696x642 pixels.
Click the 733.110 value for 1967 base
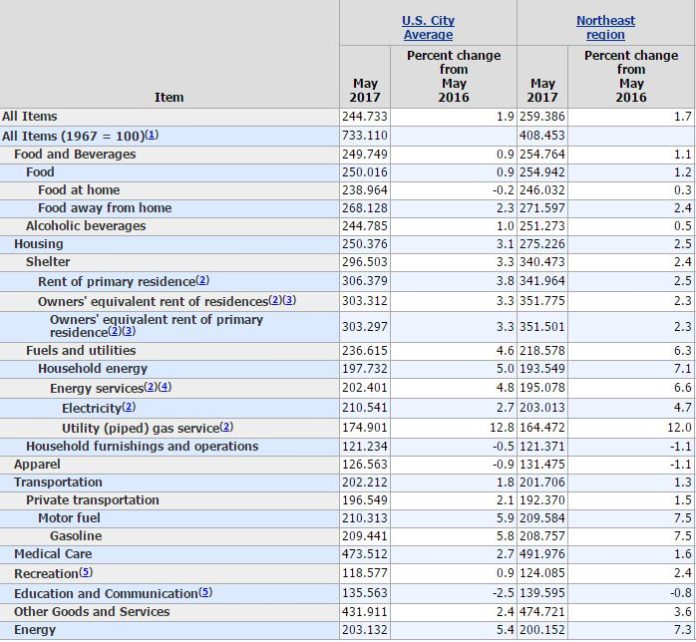coord(364,135)
